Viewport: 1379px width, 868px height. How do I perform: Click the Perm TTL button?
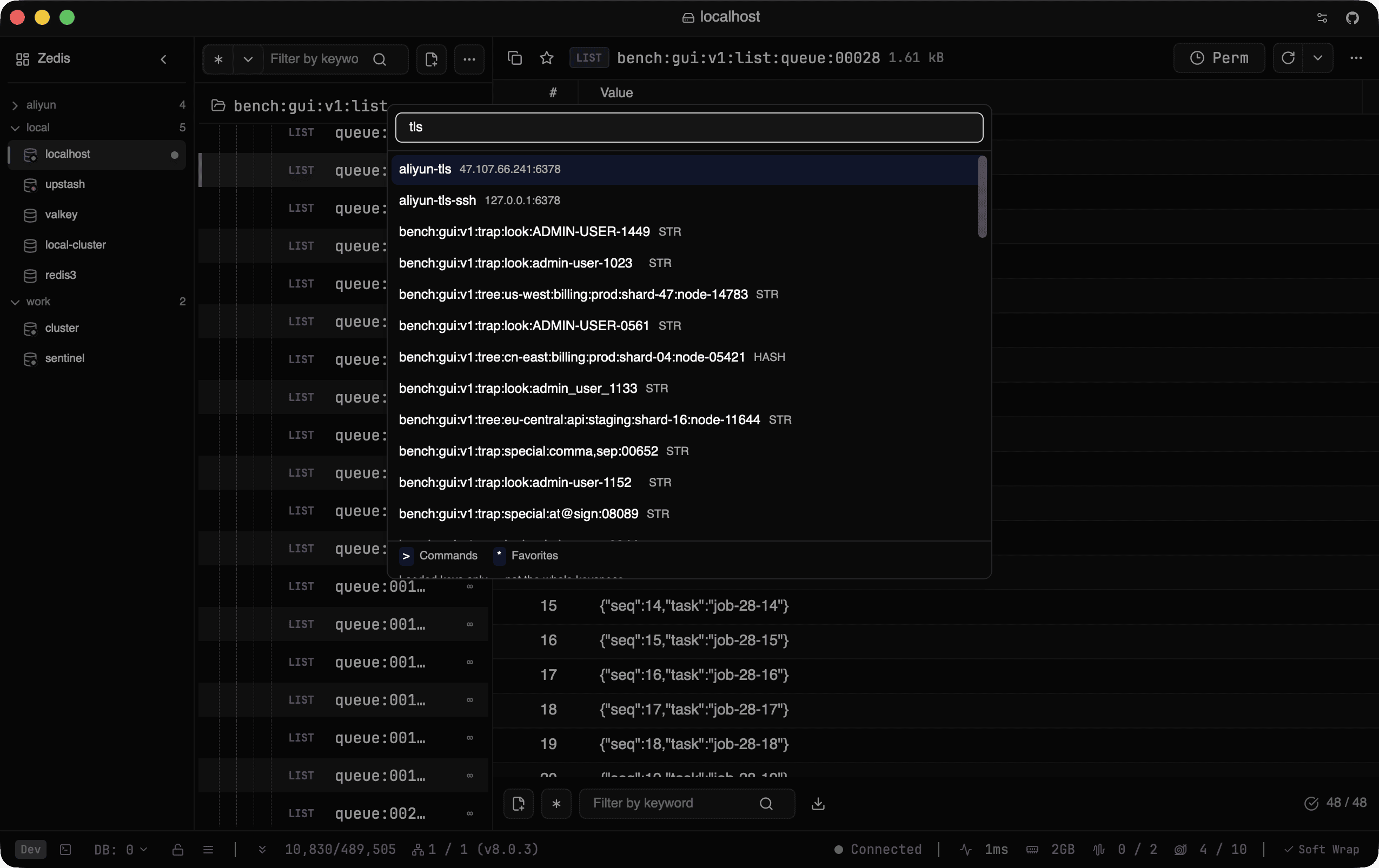pyautogui.click(x=1219, y=58)
